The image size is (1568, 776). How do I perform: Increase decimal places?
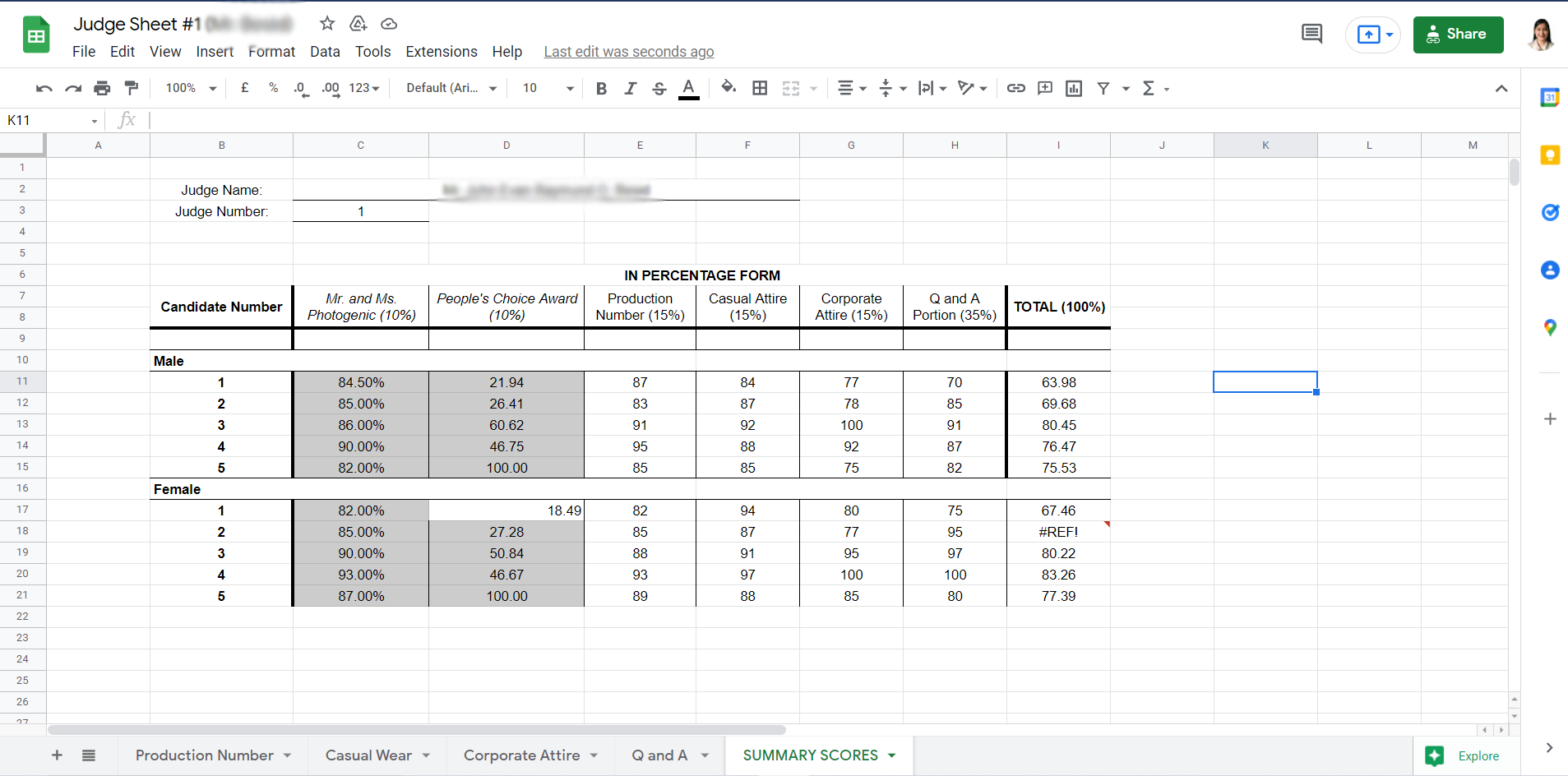pos(331,88)
